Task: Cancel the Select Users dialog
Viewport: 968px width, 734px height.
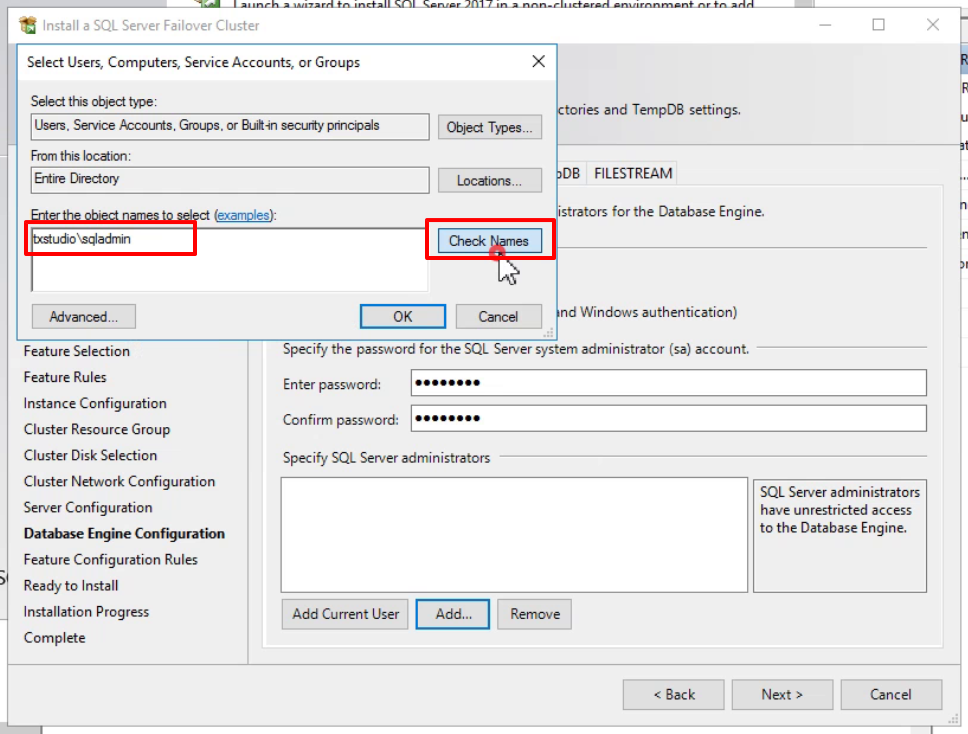Action: click(498, 317)
